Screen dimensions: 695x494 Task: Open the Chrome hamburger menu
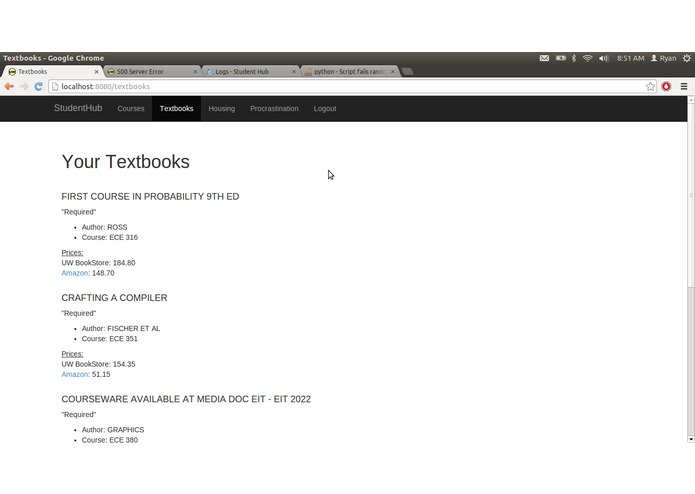point(684,86)
